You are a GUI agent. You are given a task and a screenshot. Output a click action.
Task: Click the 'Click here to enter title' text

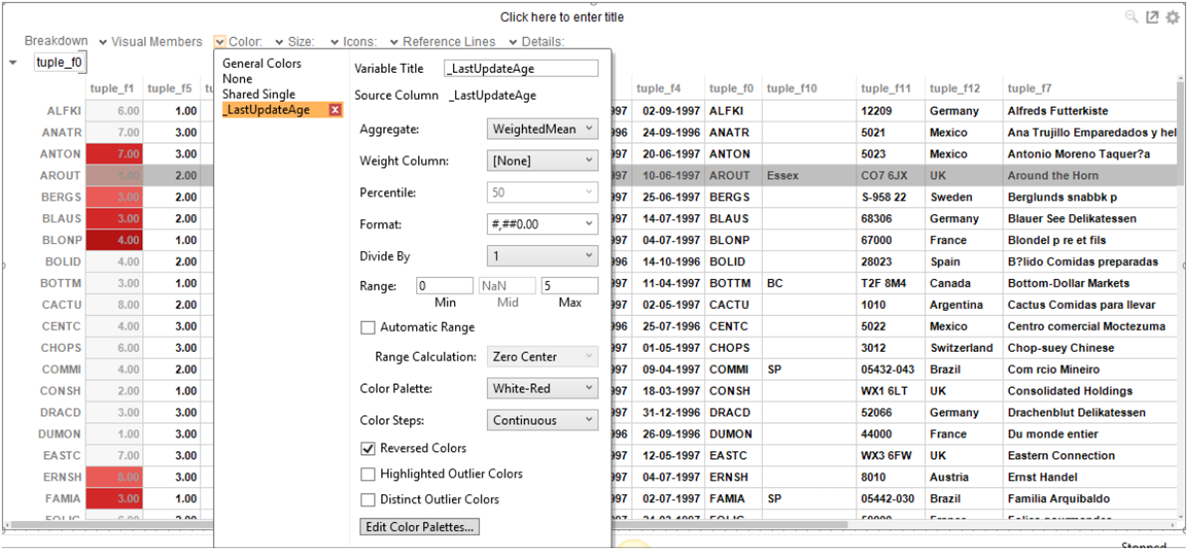tap(562, 17)
